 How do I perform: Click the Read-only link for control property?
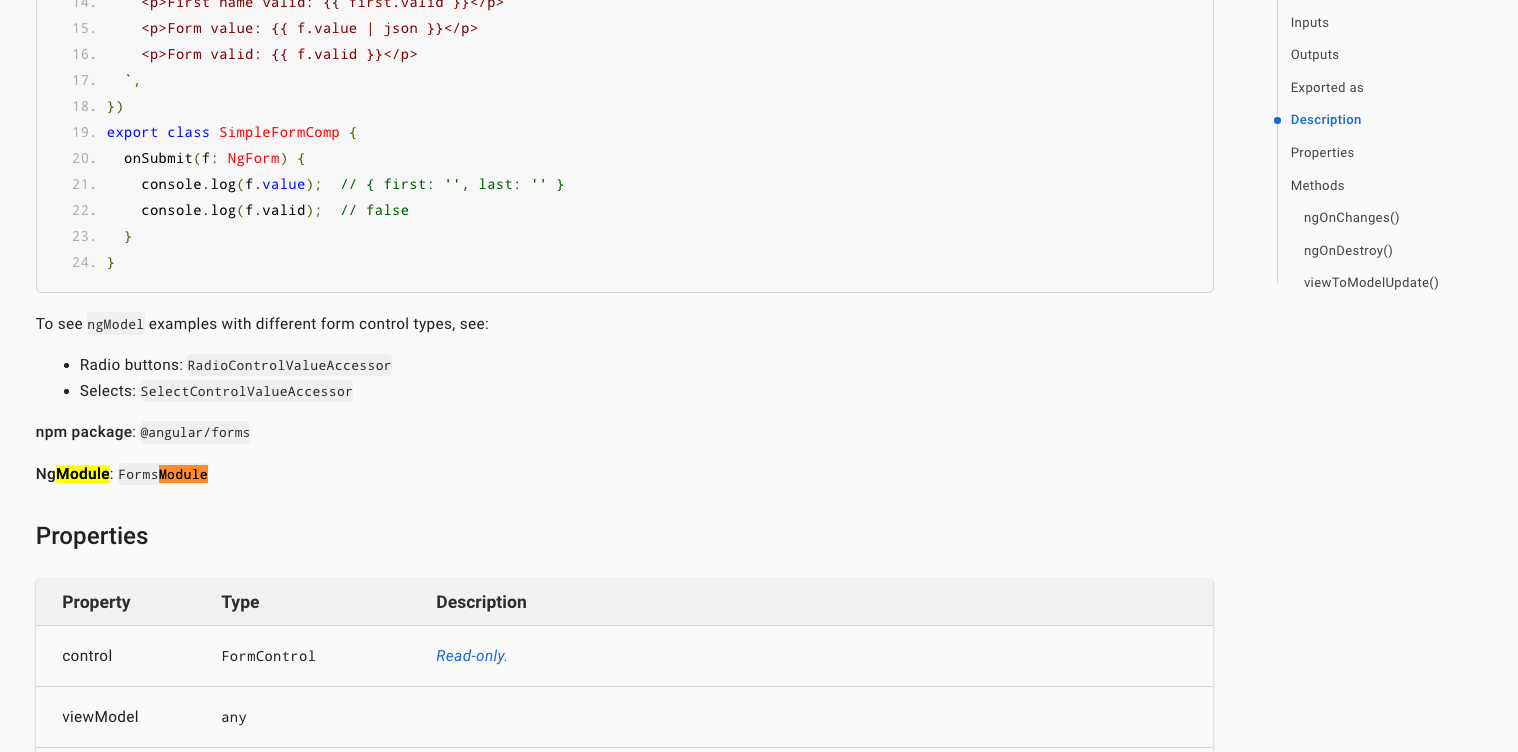tap(471, 655)
